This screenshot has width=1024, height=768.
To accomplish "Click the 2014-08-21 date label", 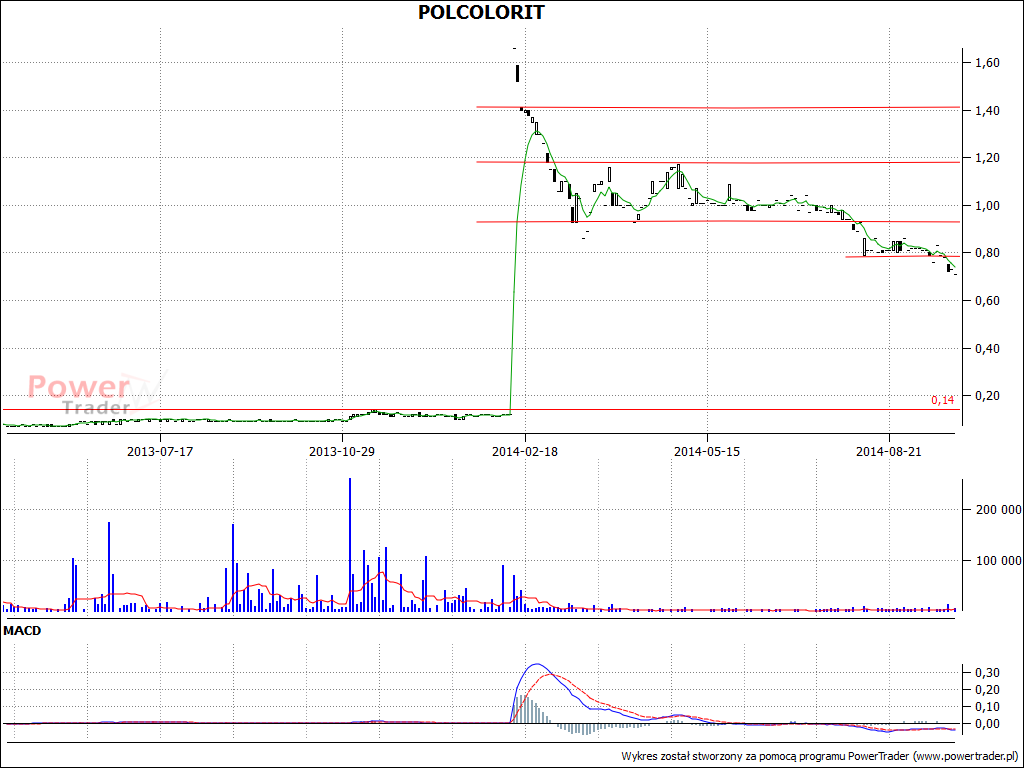I will [889, 451].
